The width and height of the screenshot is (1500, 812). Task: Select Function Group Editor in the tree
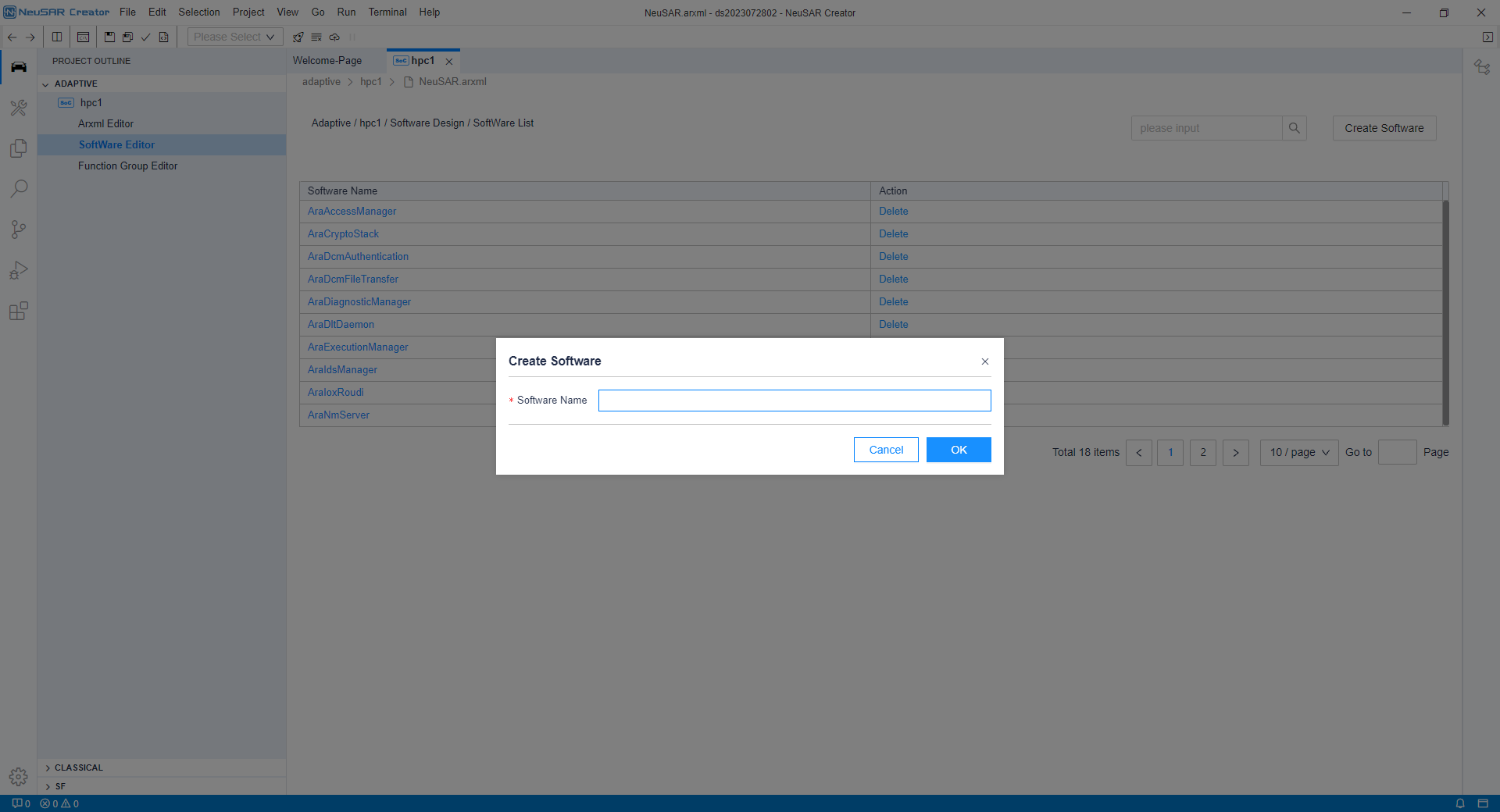(127, 166)
